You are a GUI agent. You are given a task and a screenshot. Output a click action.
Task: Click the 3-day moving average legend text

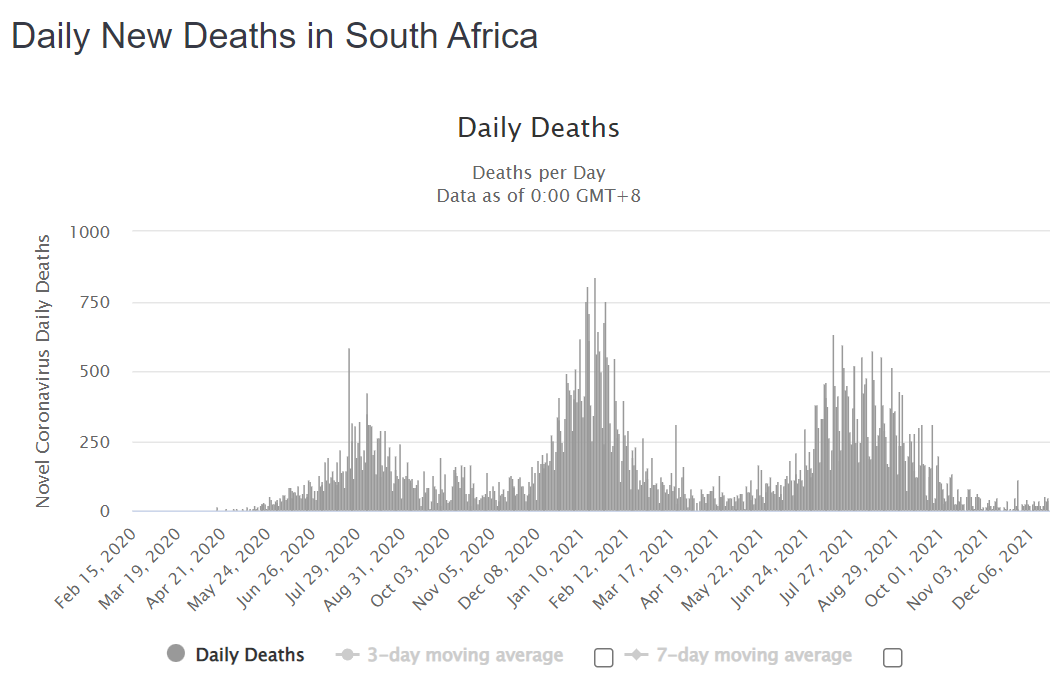(465, 655)
